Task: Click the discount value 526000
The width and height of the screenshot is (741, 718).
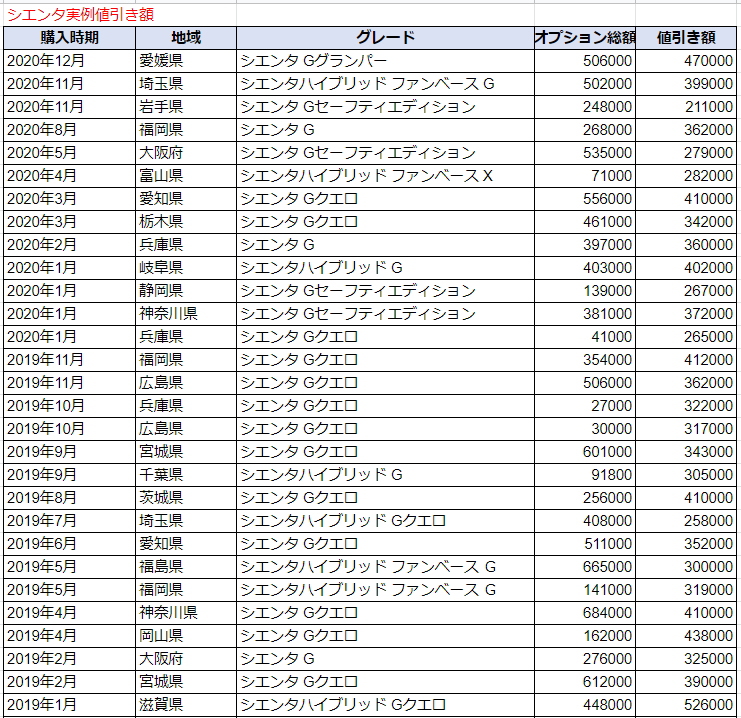Action: 686,705
